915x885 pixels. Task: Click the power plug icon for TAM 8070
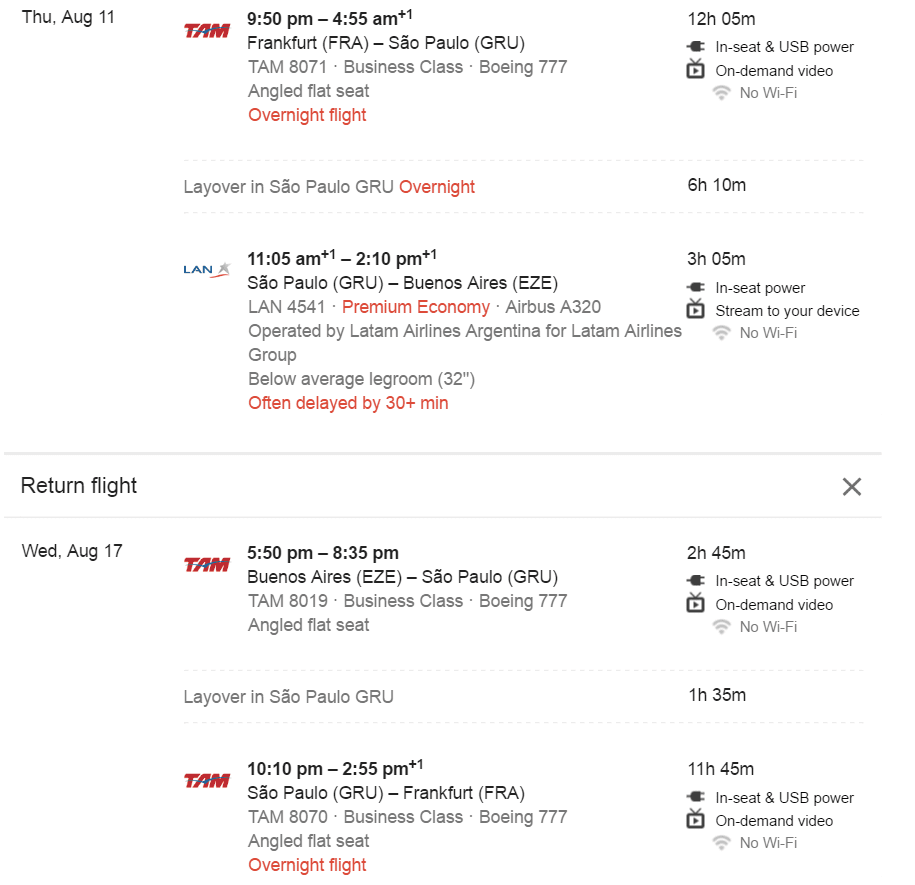coord(696,796)
